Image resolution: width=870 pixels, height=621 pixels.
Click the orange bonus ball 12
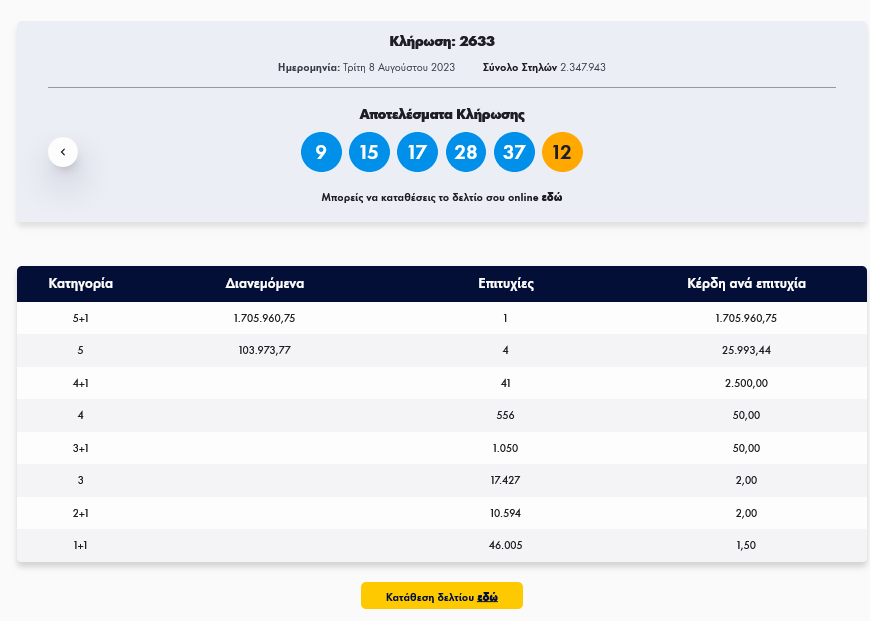click(x=562, y=152)
